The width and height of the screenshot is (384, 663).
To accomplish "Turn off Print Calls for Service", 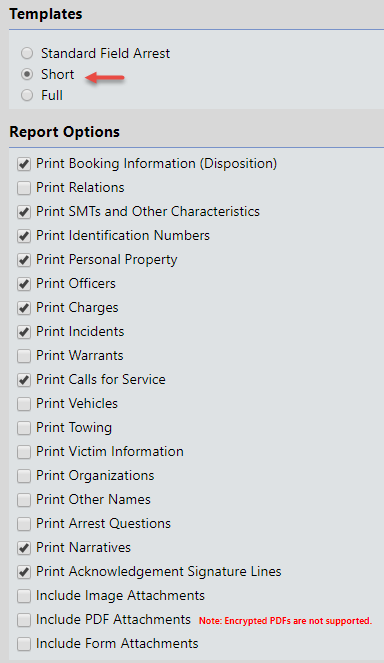I will pyautogui.click(x=24, y=380).
